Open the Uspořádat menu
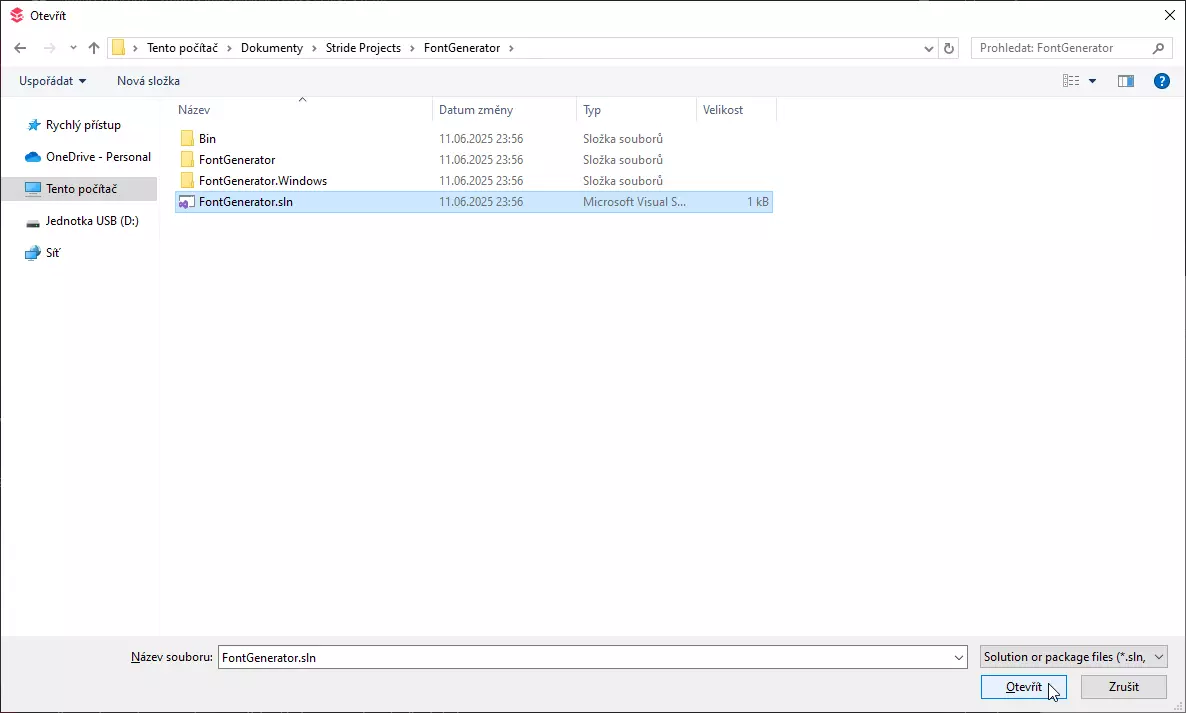 [x=52, y=81]
